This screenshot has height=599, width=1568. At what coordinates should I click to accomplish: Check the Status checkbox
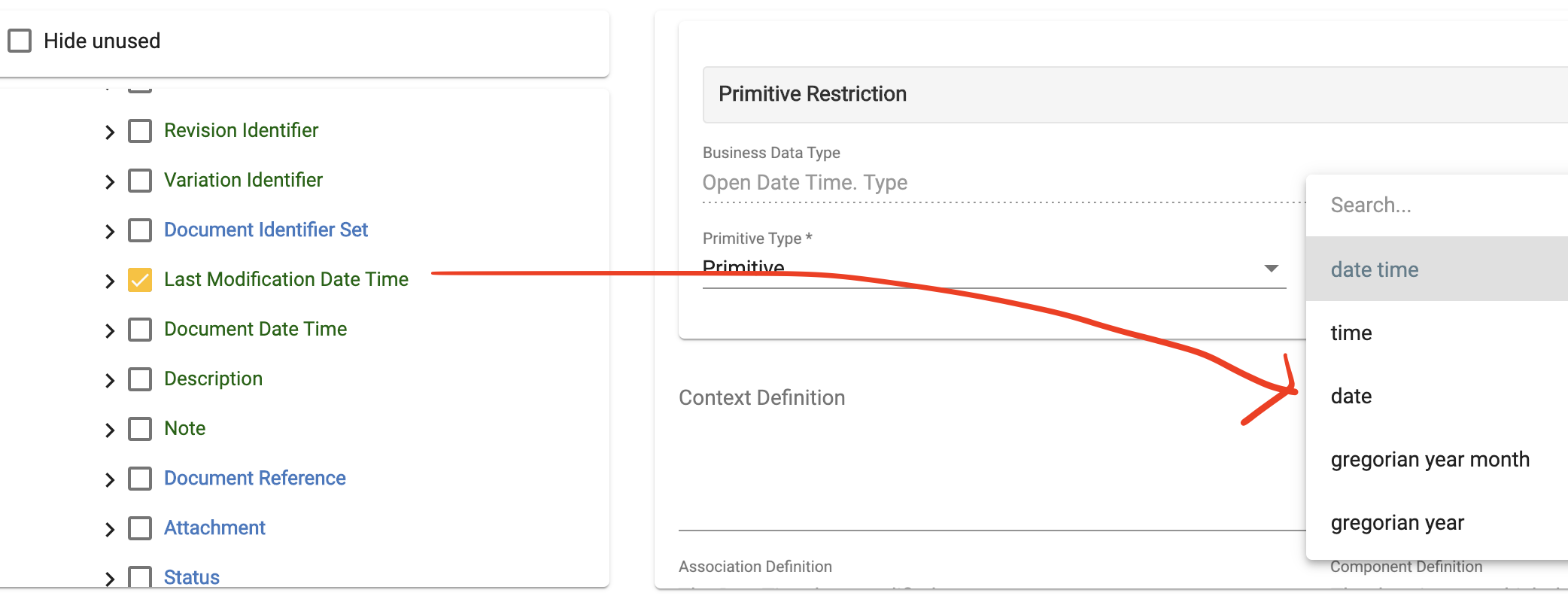pos(139,577)
